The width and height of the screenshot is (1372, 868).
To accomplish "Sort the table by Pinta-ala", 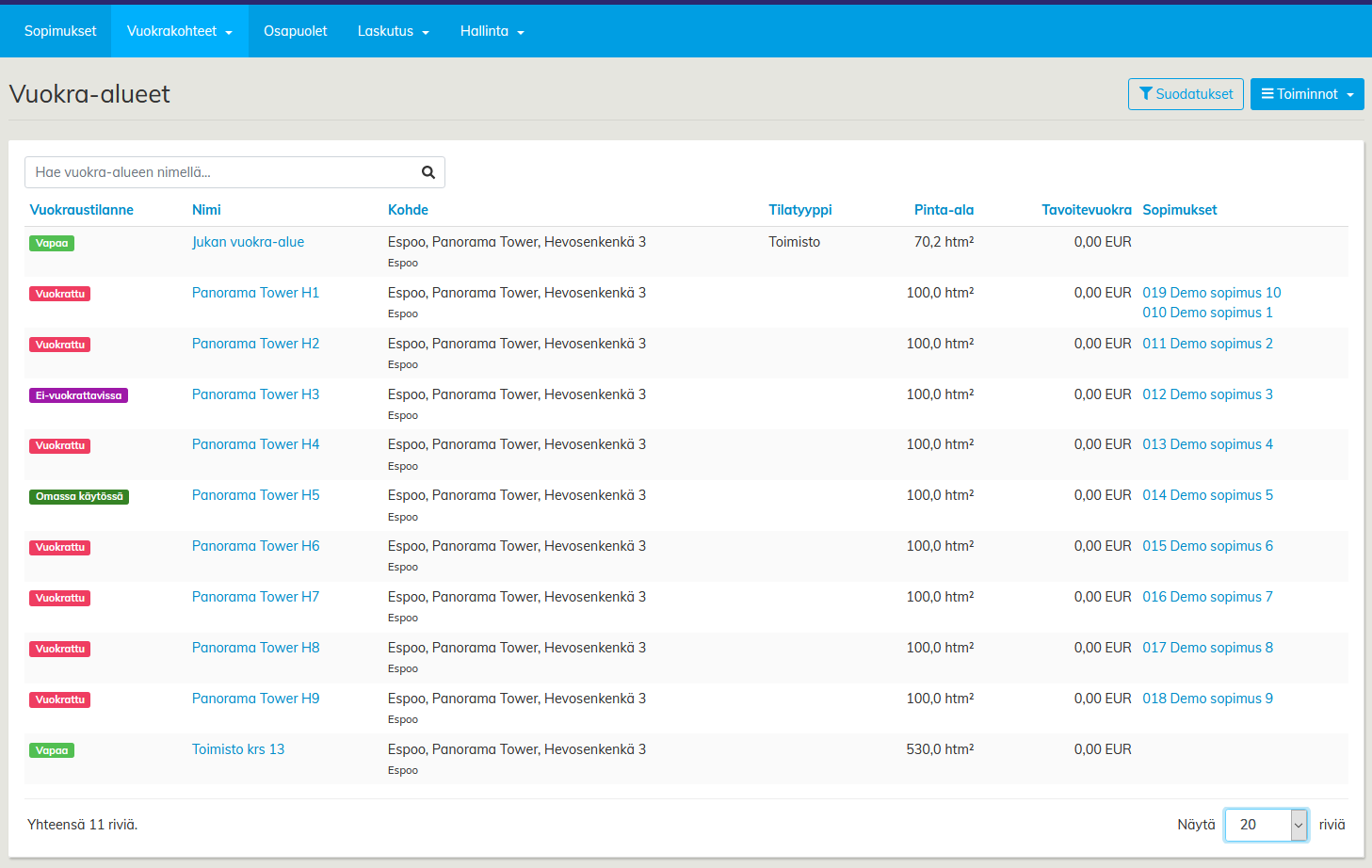I will tap(944, 210).
